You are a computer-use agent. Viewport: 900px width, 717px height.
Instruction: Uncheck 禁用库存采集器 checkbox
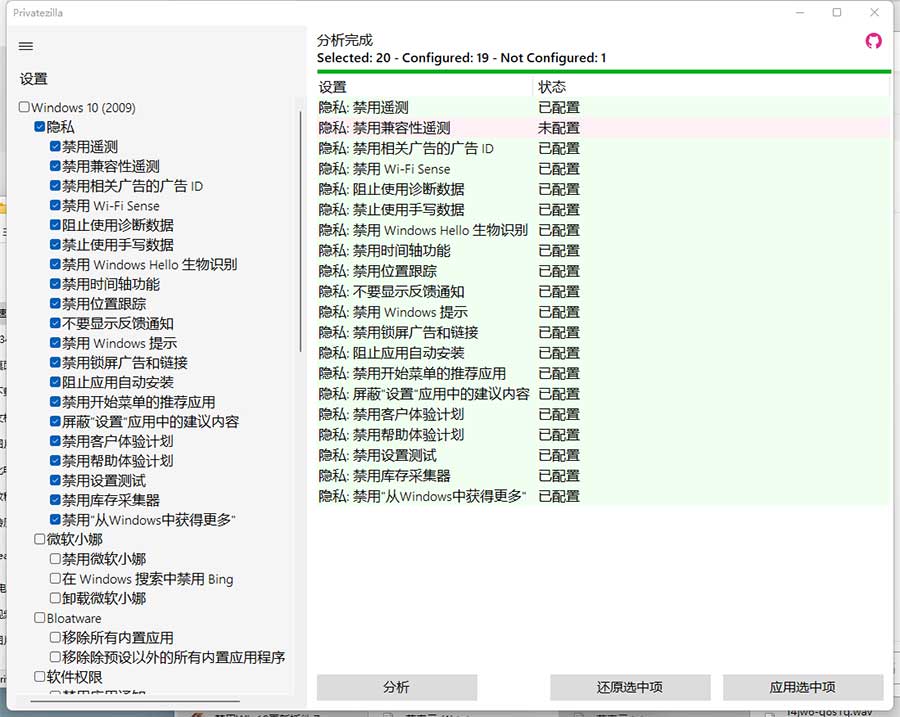click(x=55, y=499)
